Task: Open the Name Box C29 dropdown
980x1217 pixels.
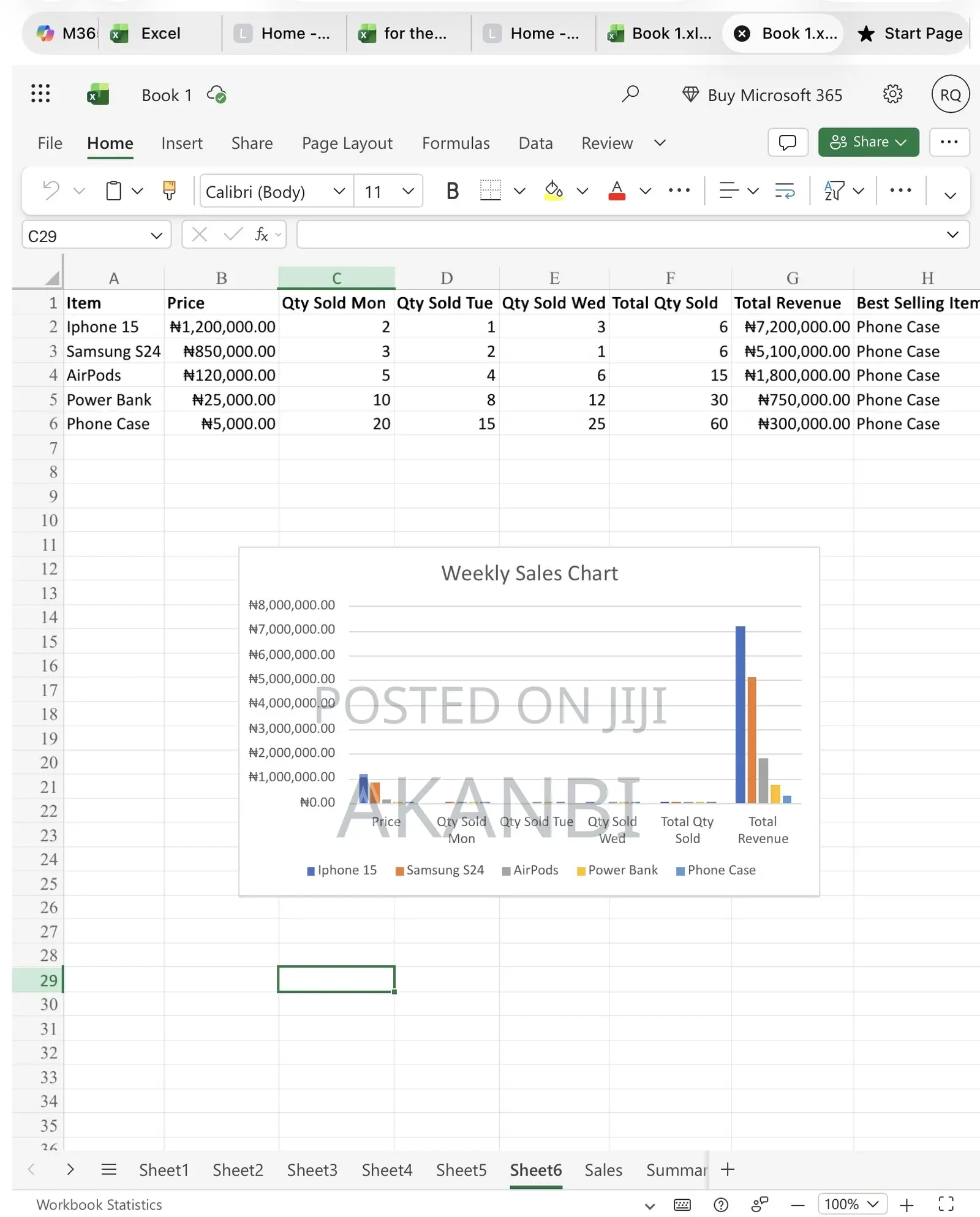Action: pyautogui.click(x=156, y=235)
